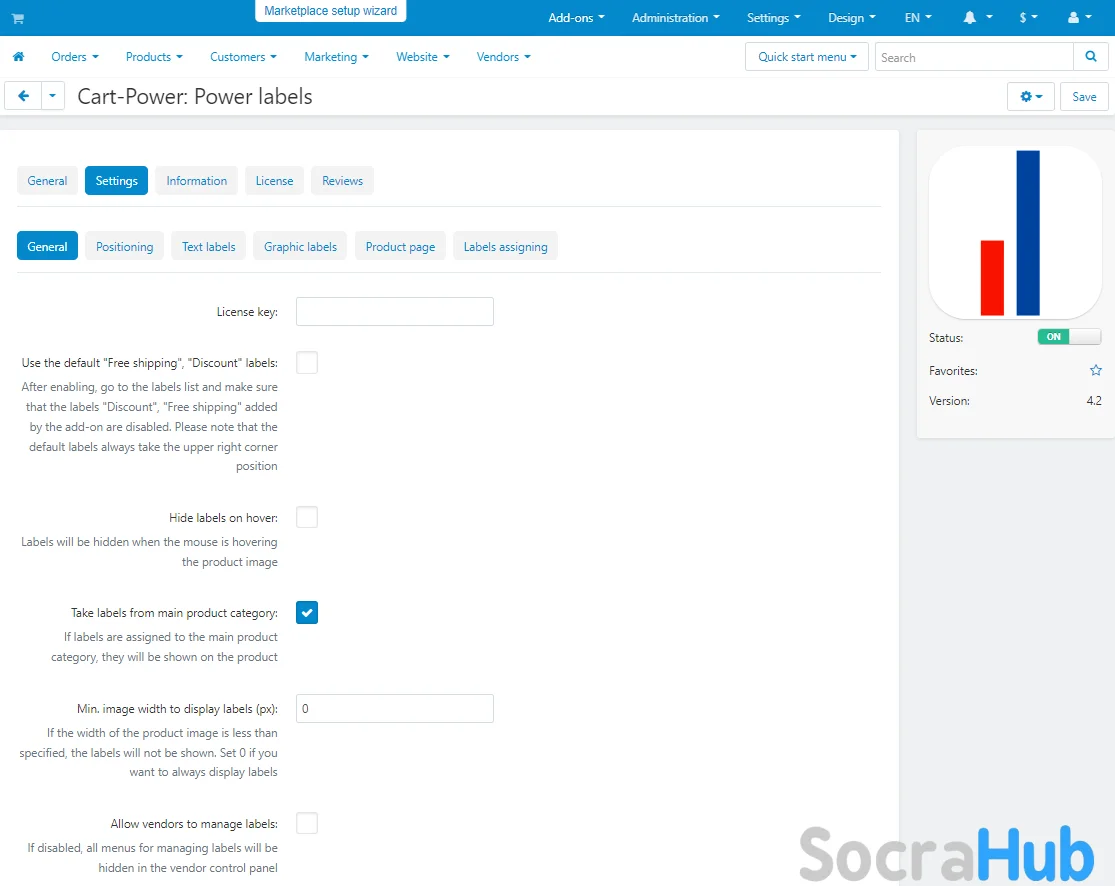Expand the EN language selector
Screen dimensions: 1115x886
click(x=917, y=18)
